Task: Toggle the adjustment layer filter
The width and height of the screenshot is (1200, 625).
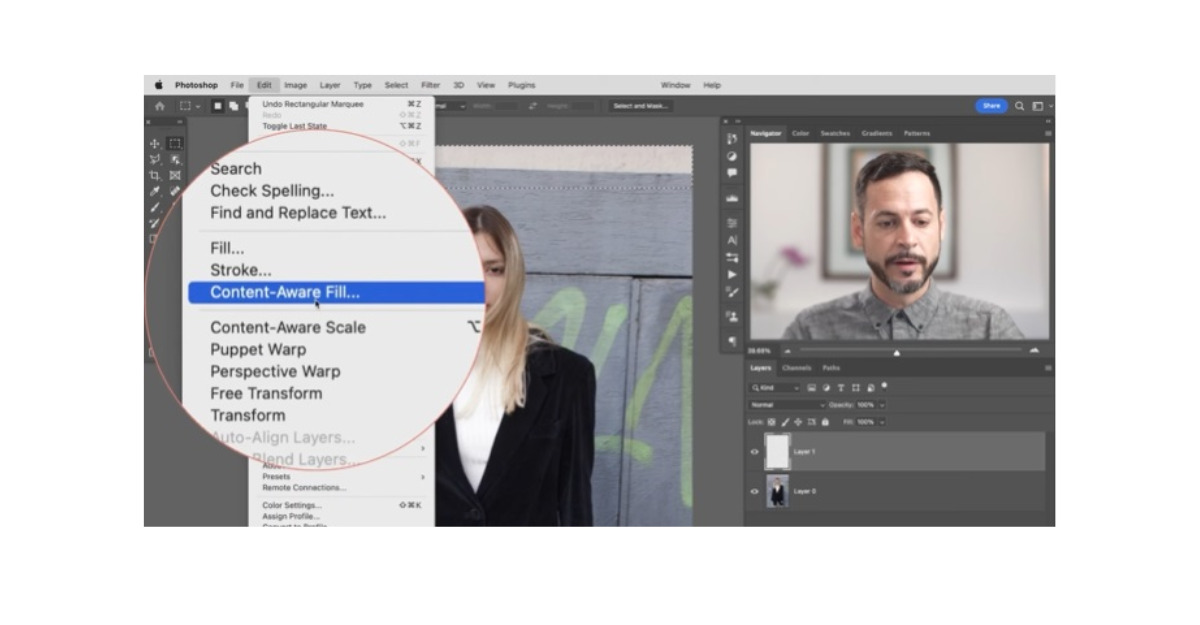Action: 826,388
